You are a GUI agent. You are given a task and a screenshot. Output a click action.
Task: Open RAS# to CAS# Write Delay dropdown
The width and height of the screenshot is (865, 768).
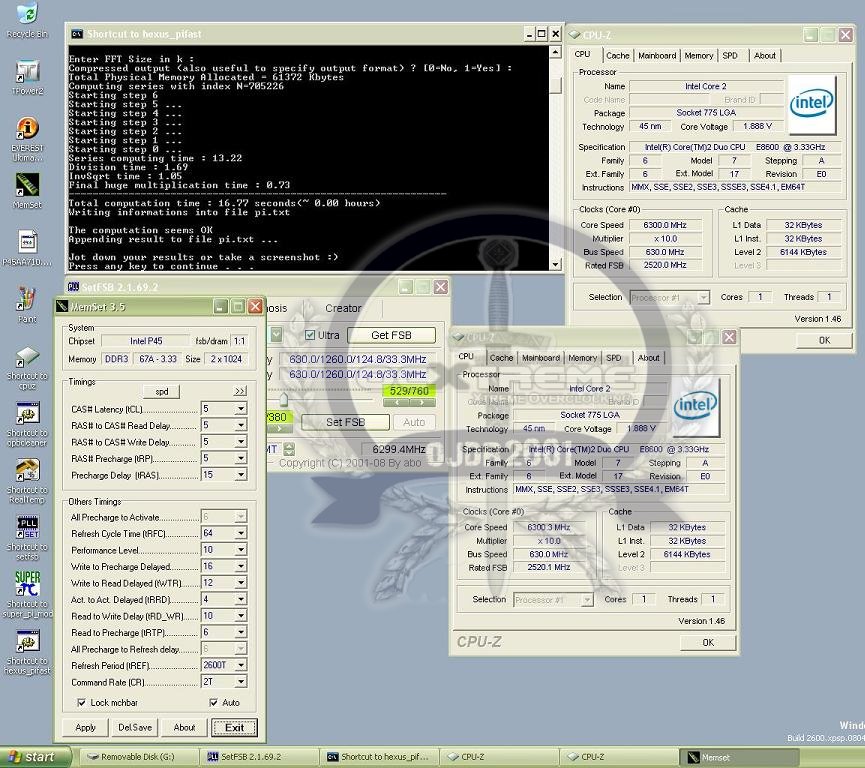pos(241,442)
